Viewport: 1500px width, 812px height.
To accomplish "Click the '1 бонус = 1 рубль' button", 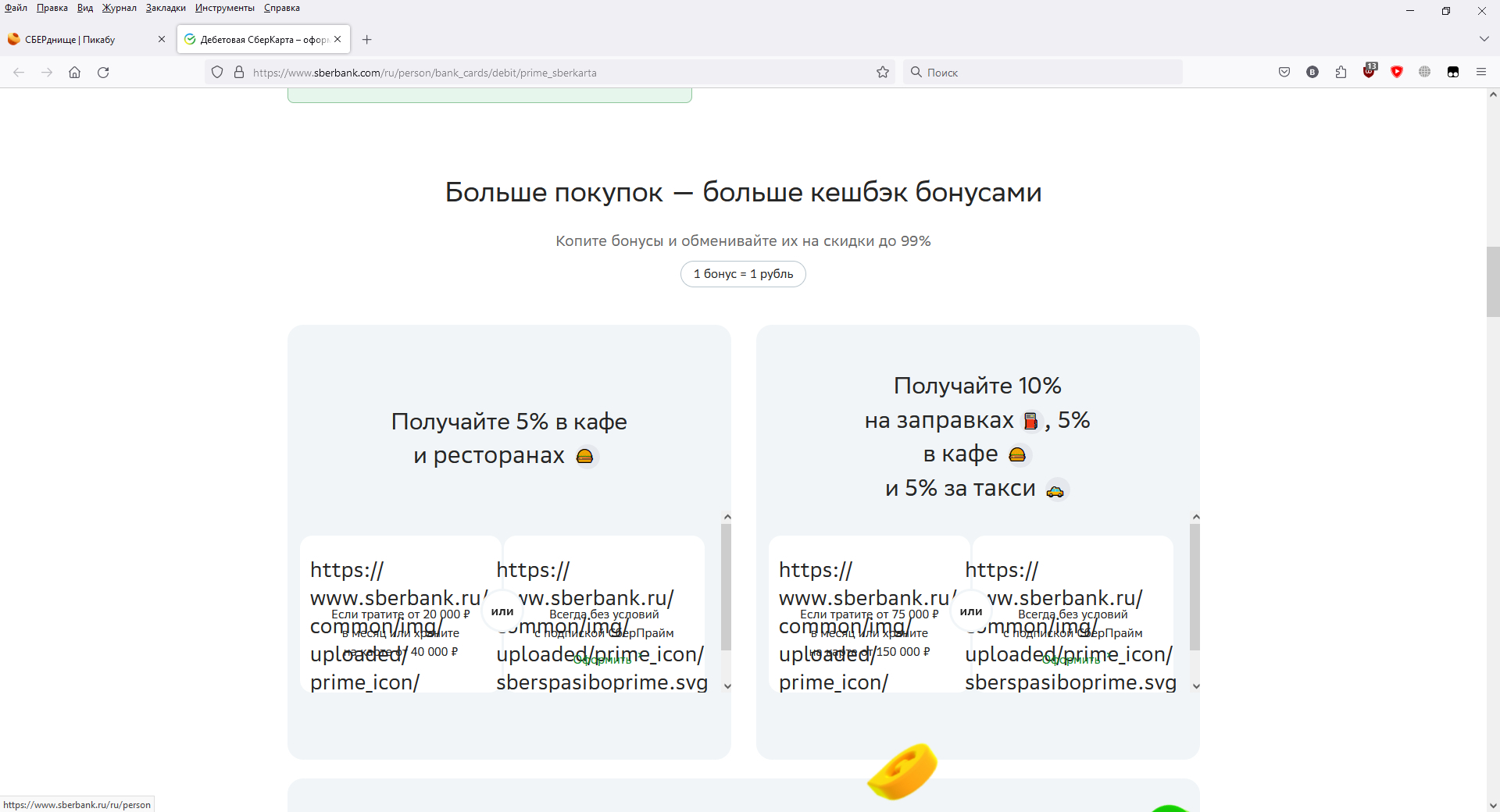I will pyautogui.click(x=743, y=274).
